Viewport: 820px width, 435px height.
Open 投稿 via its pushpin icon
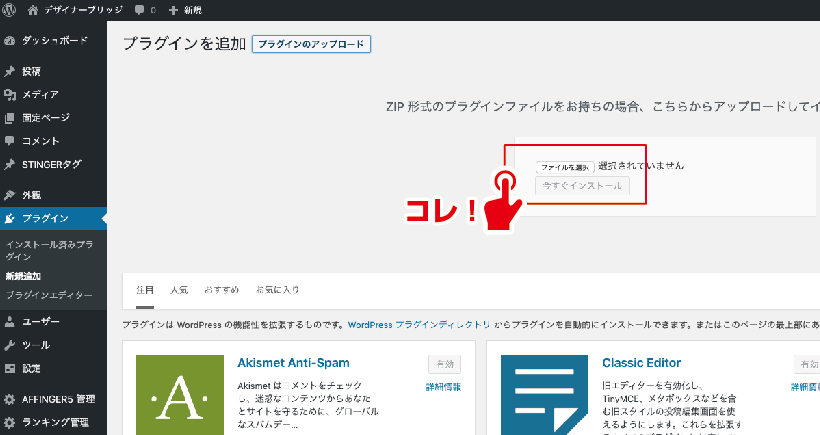(10, 72)
